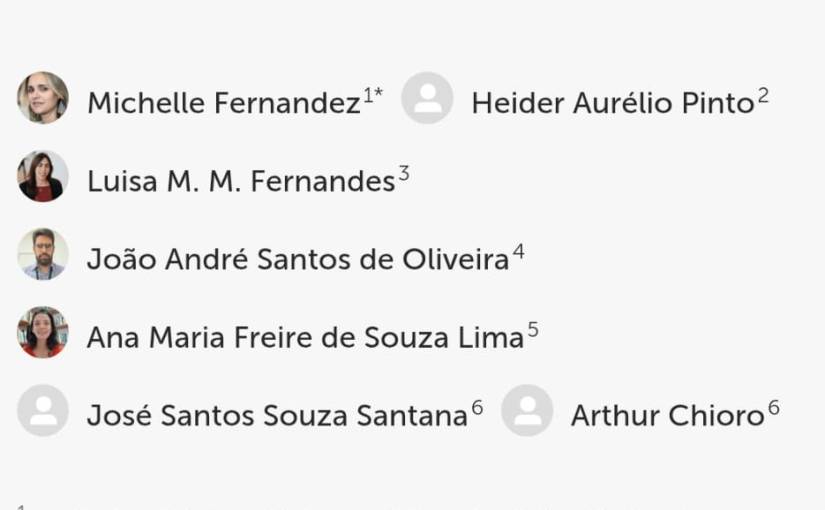The width and height of the screenshot is (825, 510).
Task: Click author name João André Santos de Oliveira
Action: pos(297,260)
